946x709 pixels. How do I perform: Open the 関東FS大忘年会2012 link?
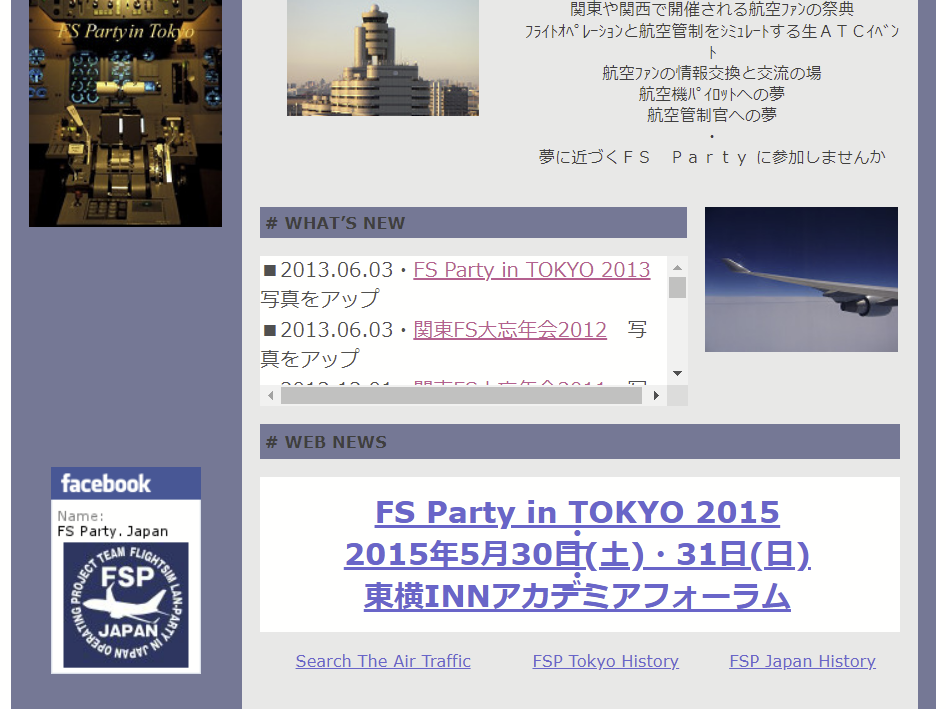510,329
